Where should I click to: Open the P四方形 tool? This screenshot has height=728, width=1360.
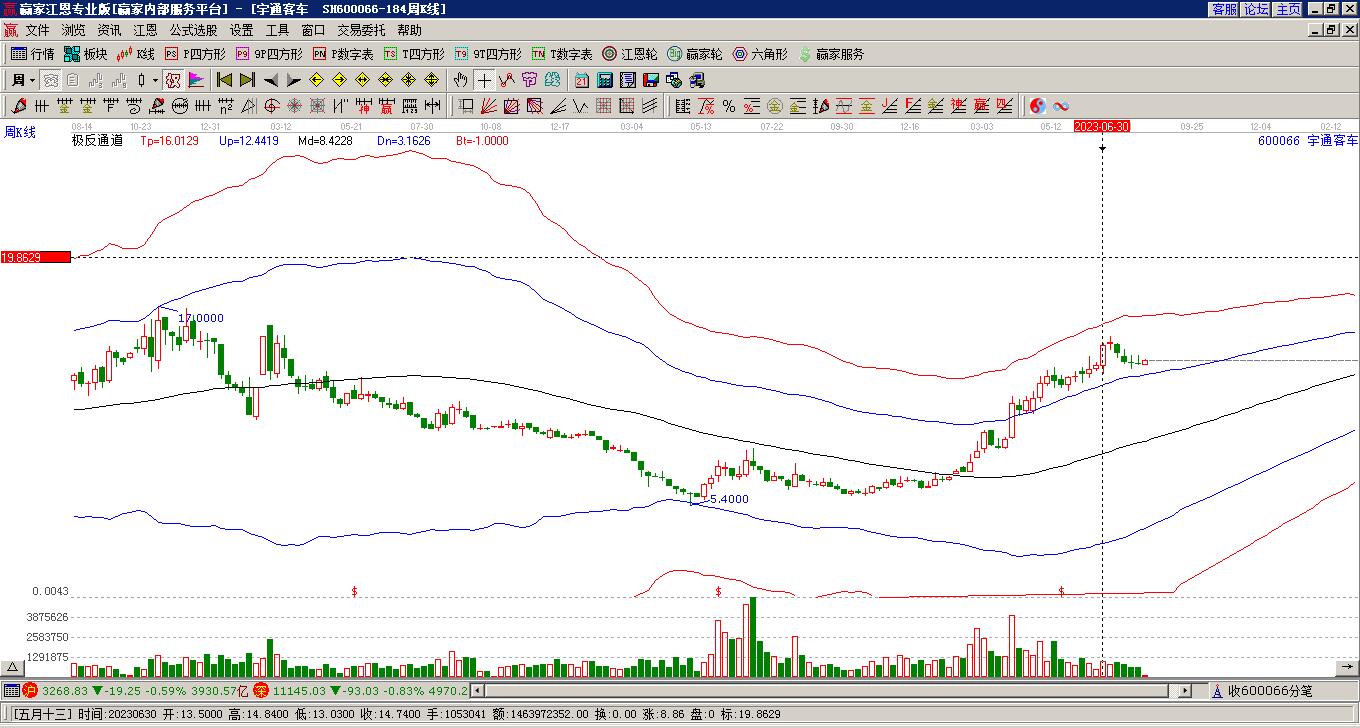pyautogui.click(x=195, y=54)
